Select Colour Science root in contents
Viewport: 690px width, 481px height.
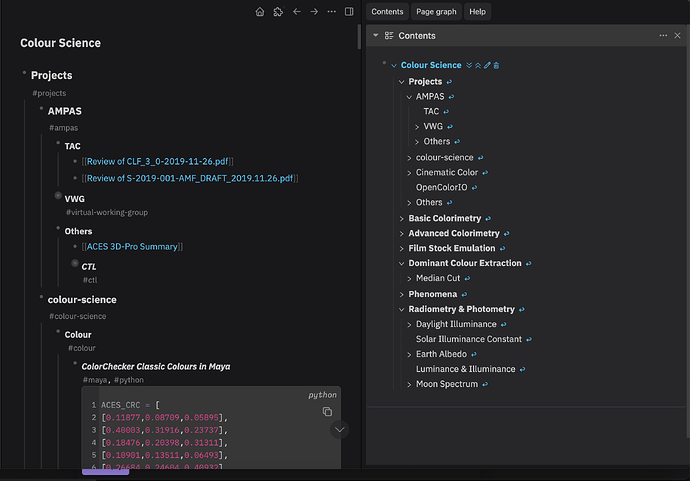(x=431, y=65)
